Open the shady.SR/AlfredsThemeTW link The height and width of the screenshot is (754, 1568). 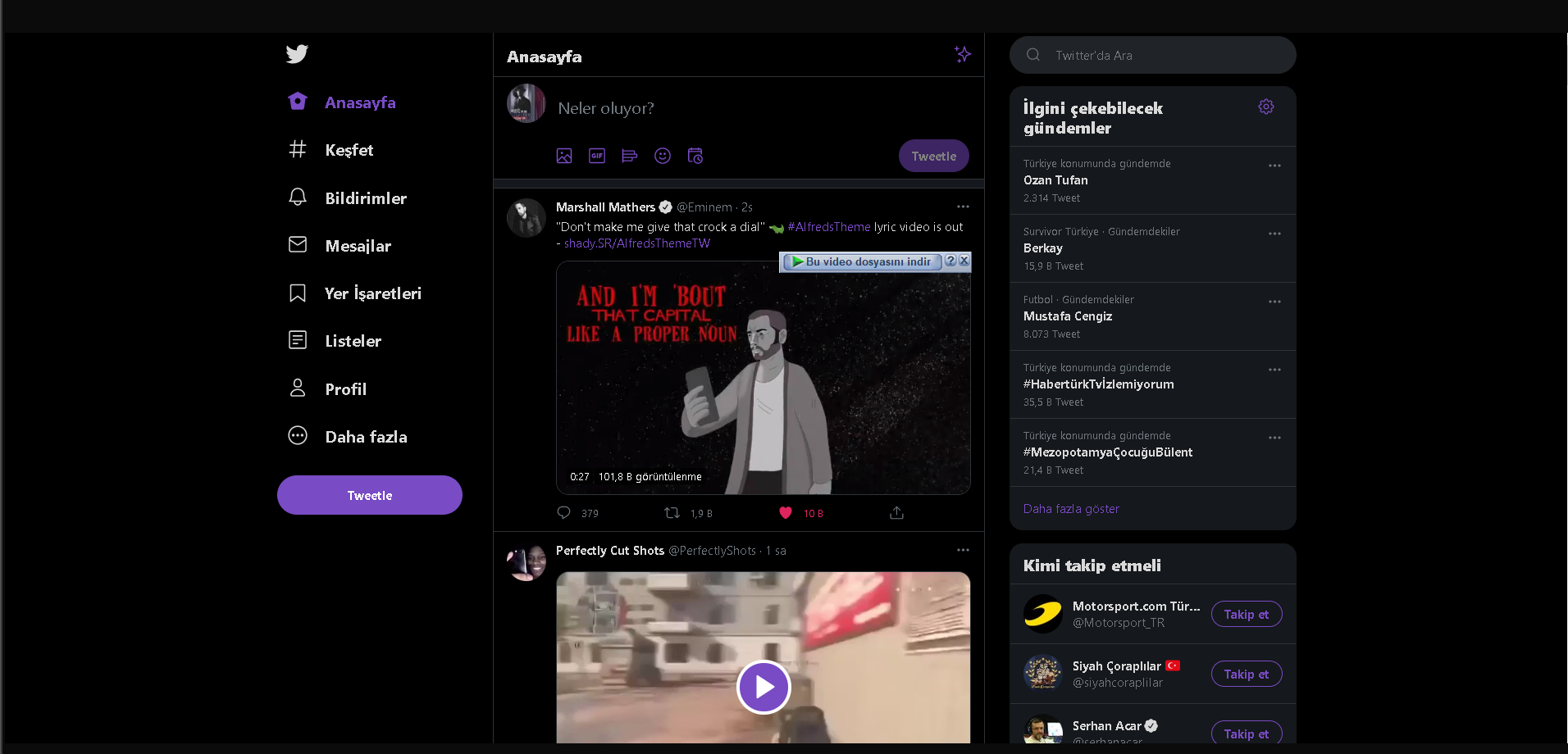coord(637,243)
